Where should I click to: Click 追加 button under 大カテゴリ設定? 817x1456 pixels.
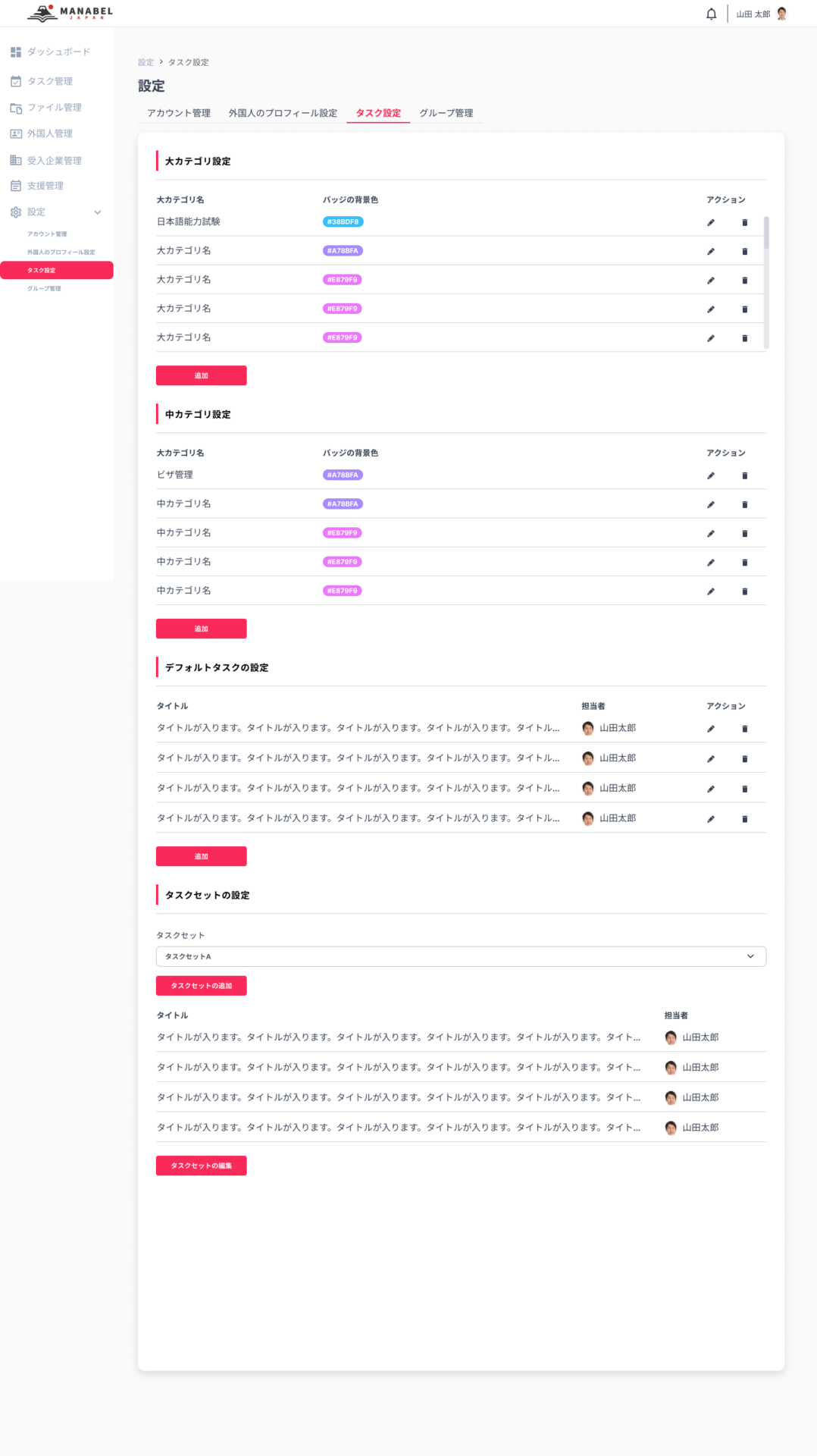click(201, 375)
